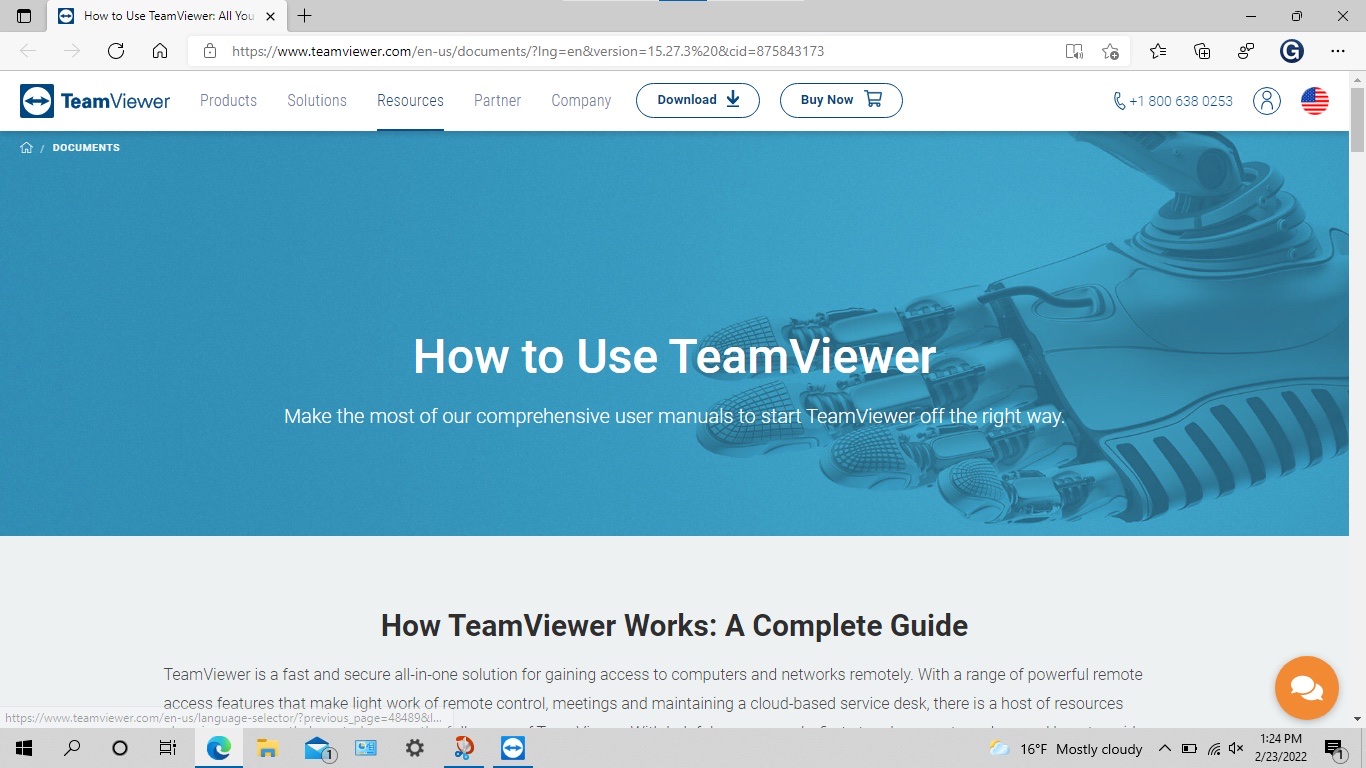The height and width of the screenshot is (768, 1366).
Task: Click the Download button
Action: (697, 100)
